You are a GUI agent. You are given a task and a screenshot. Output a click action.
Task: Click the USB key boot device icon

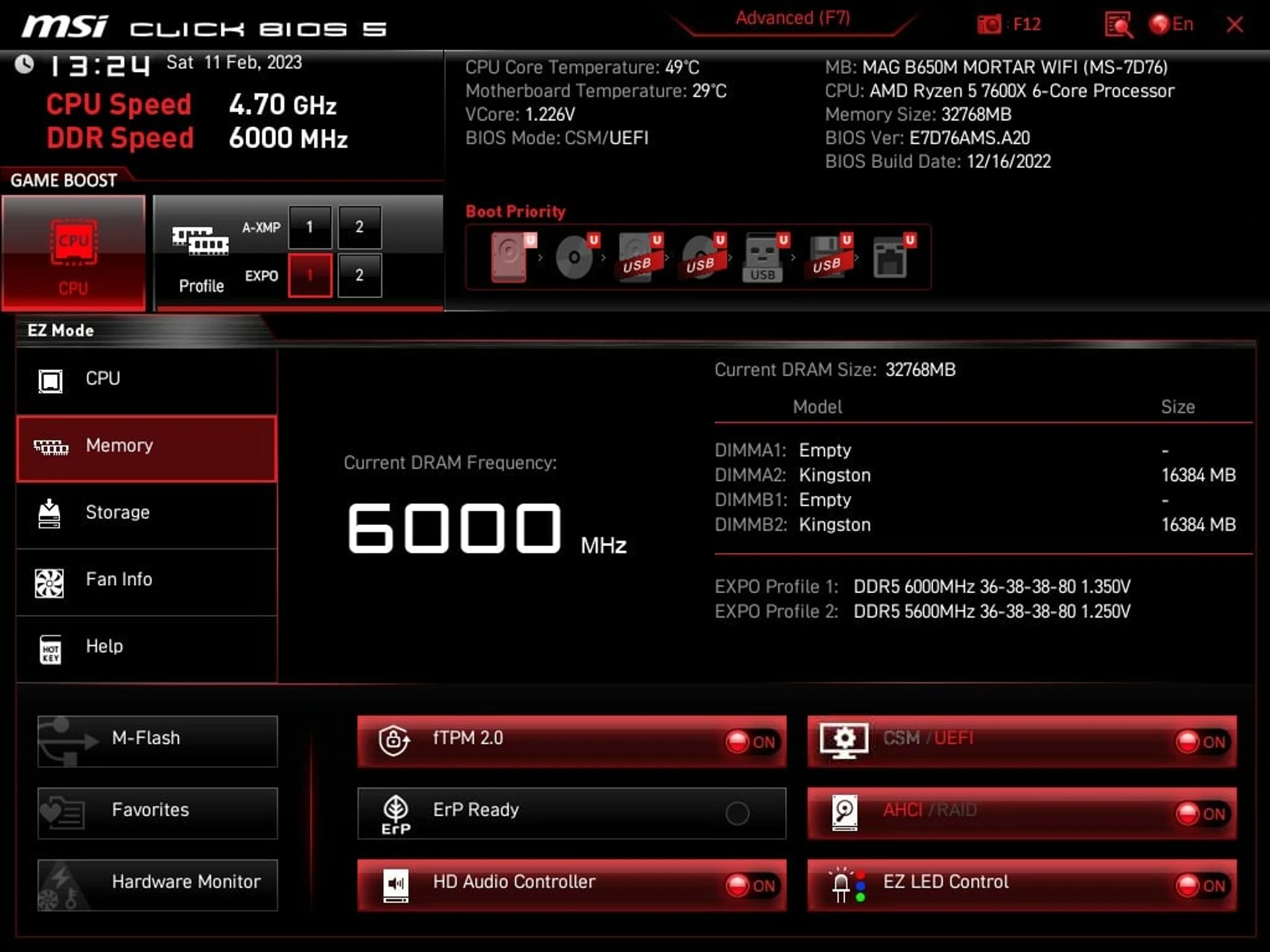764,257
